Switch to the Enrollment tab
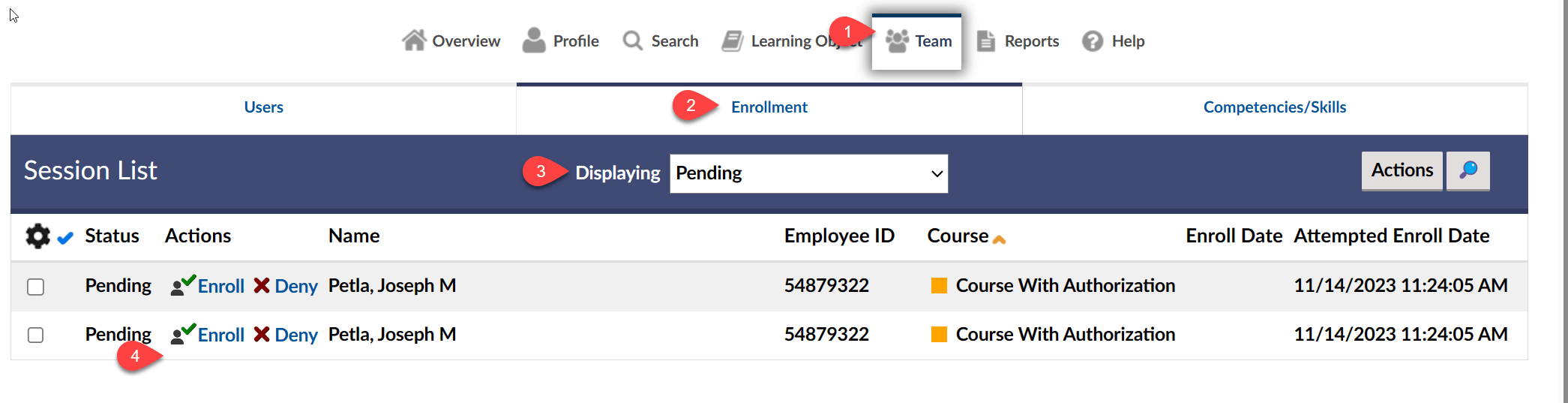 (769, 107)
